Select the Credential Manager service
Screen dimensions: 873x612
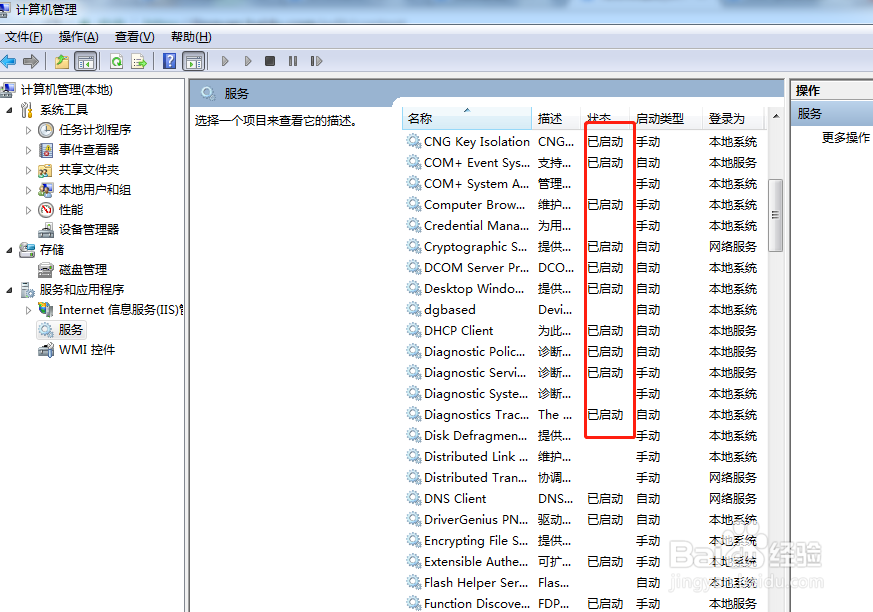pos(584,226)
